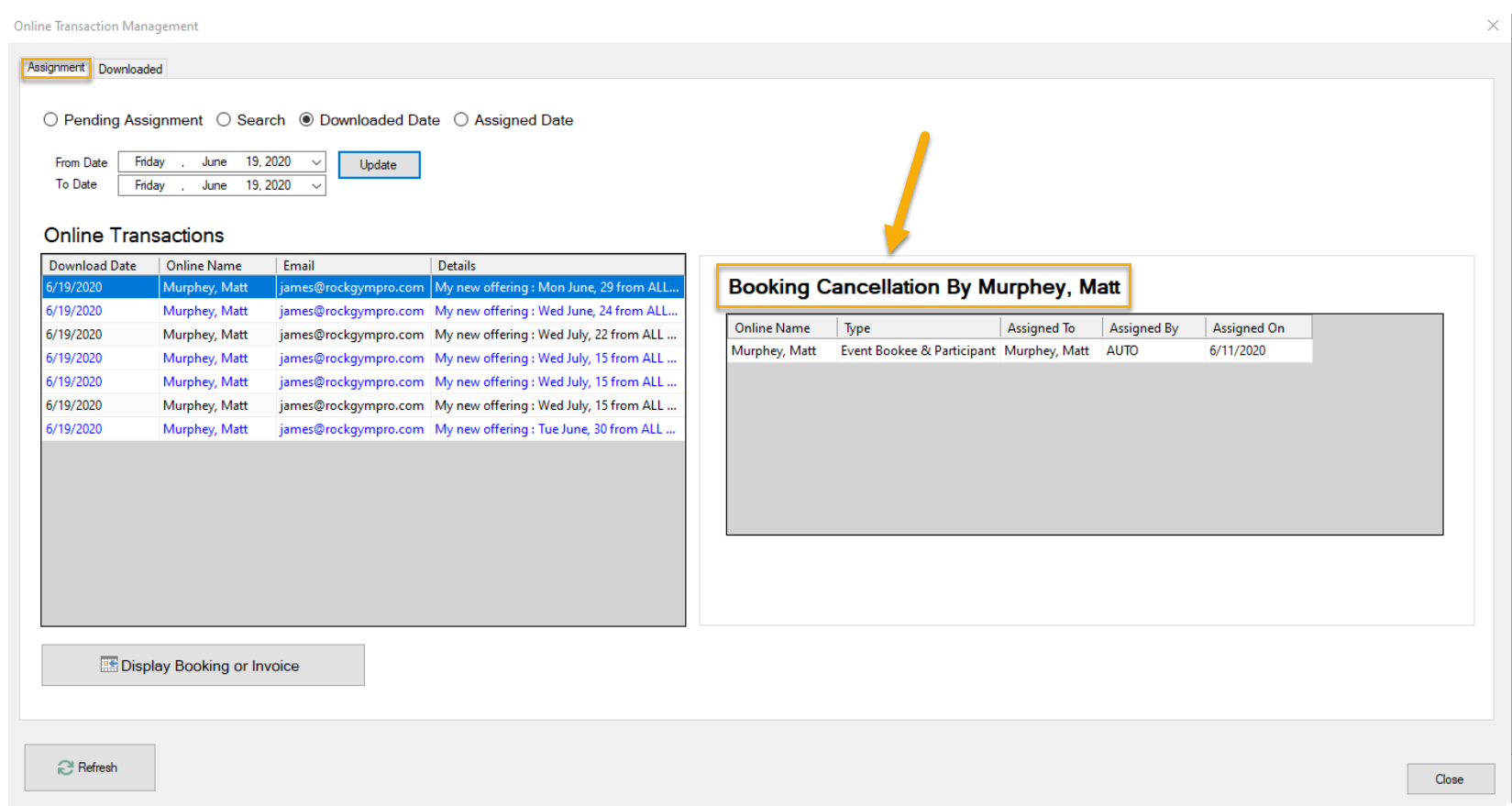This screenshot has width=1512, height=806.
Task: Select the Wed June, 24 offering row
Action: pos(363,311)
